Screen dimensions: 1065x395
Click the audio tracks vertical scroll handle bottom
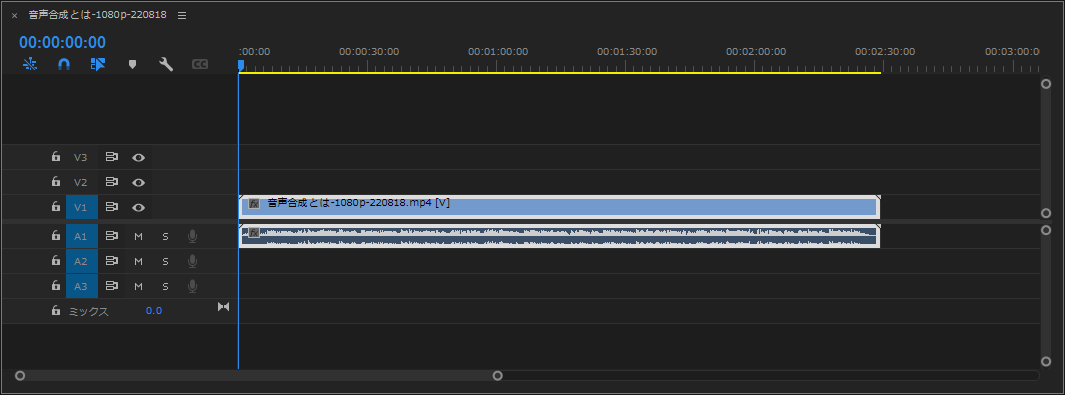click(1046, 362)
